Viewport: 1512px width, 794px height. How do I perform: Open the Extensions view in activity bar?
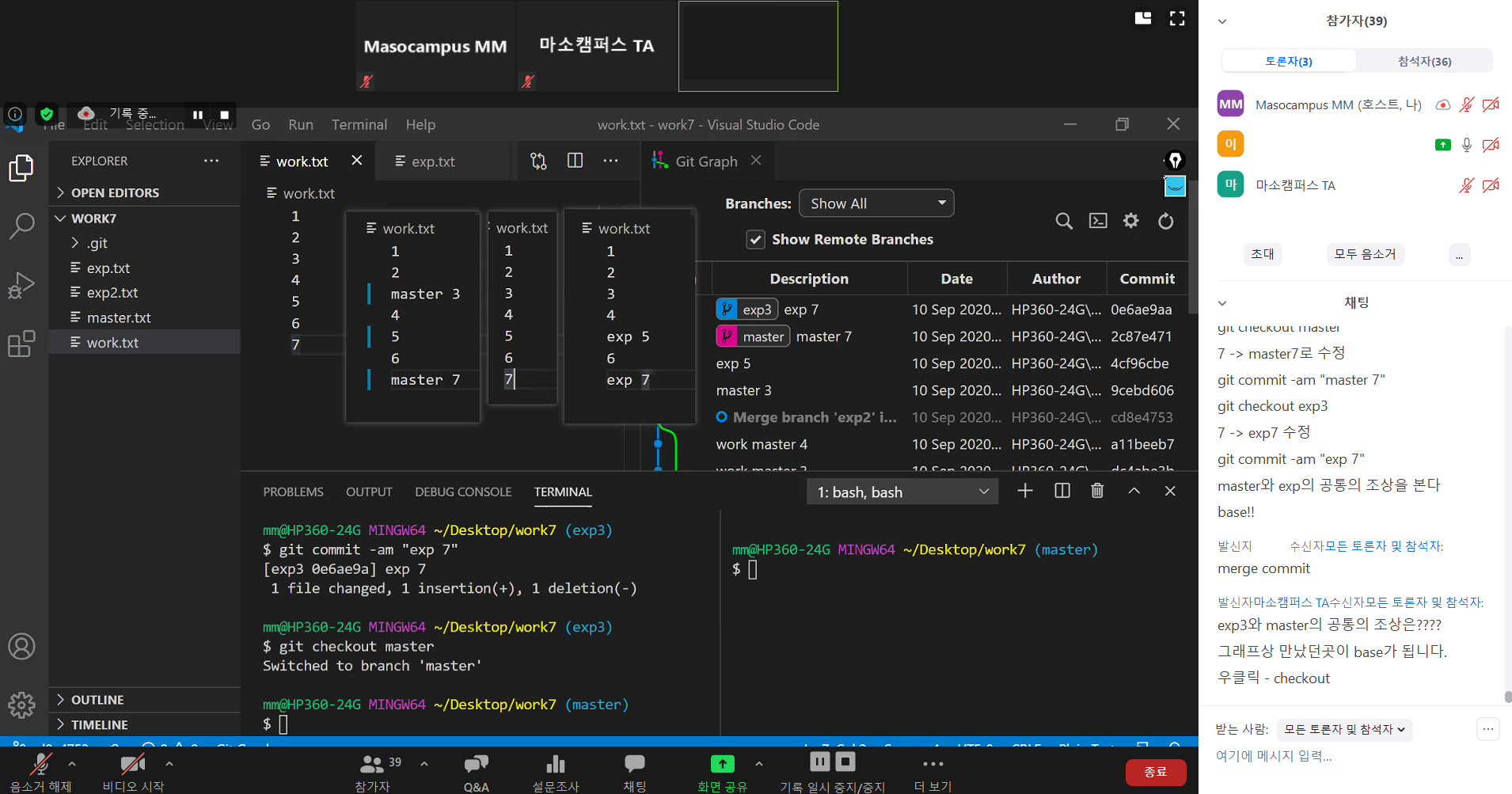click(x=21, y=344)
